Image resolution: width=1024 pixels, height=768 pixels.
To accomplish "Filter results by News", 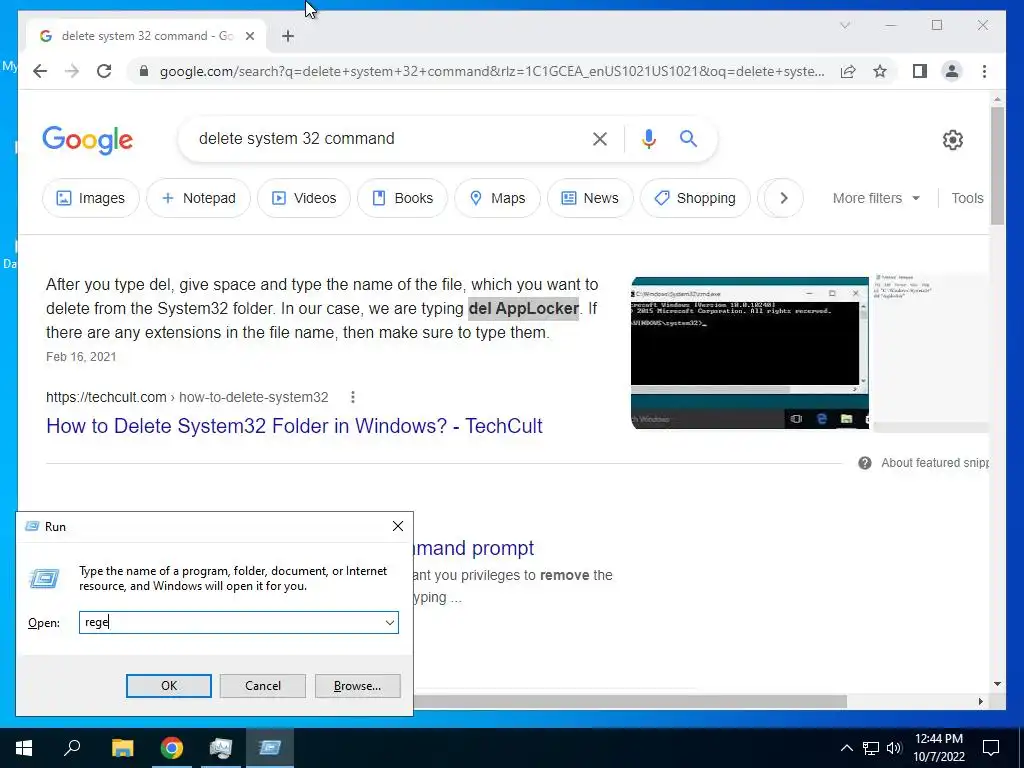I will [590, 198].
